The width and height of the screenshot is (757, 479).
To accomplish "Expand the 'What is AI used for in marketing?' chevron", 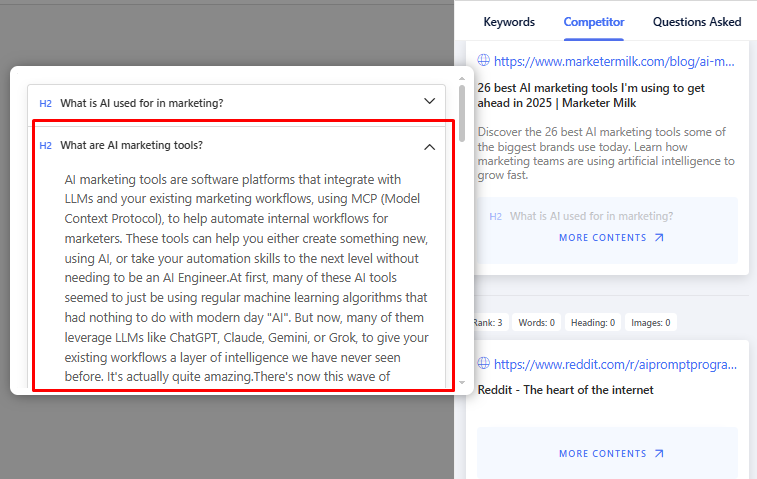I will [x=429, y=101].
